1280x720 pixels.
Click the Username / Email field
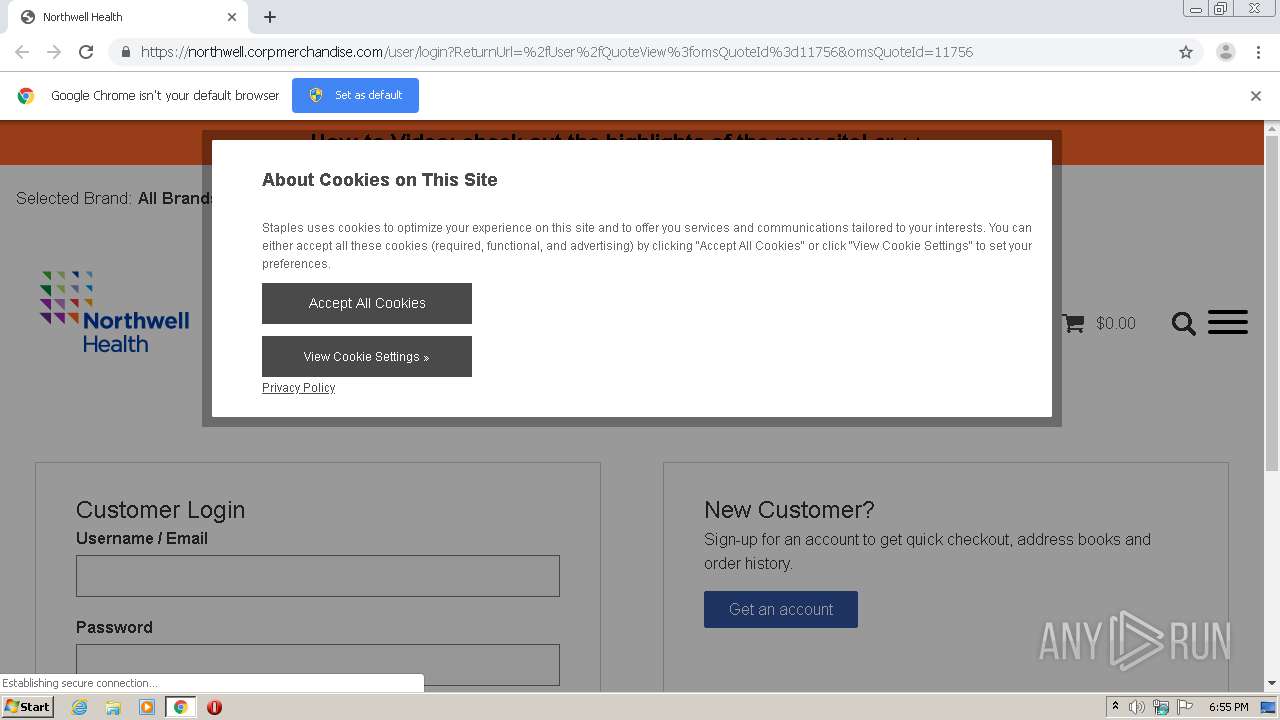coord(318,576)
